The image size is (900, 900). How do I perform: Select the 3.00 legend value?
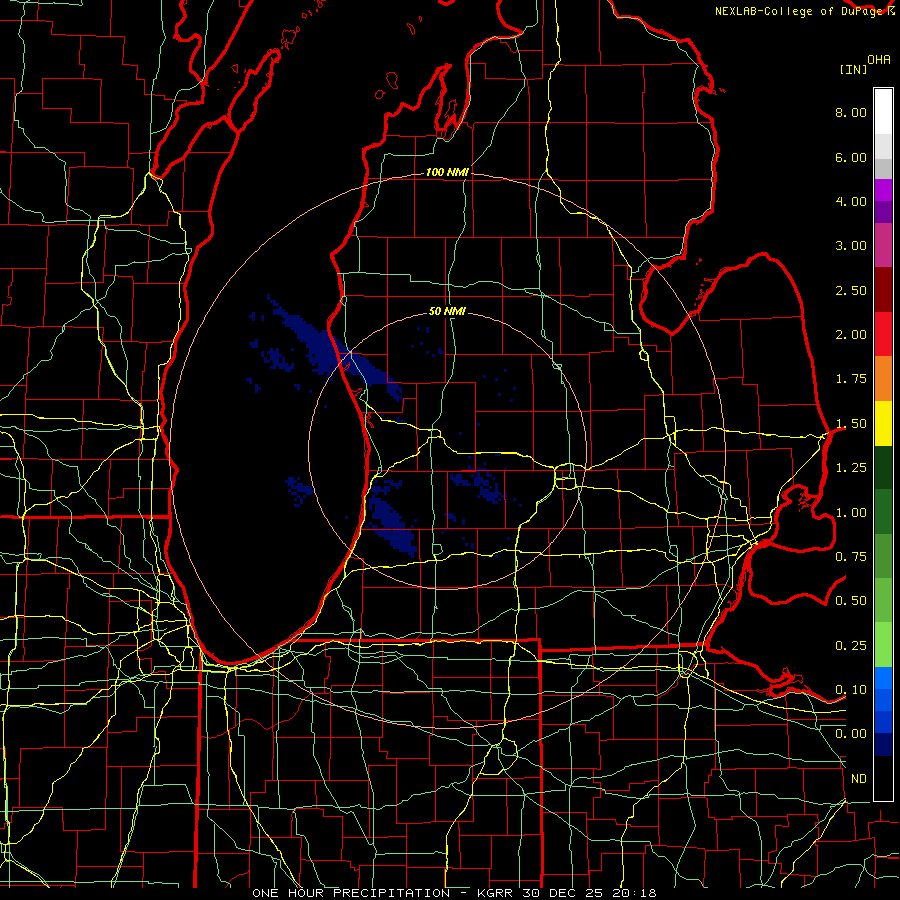[851, 246]
